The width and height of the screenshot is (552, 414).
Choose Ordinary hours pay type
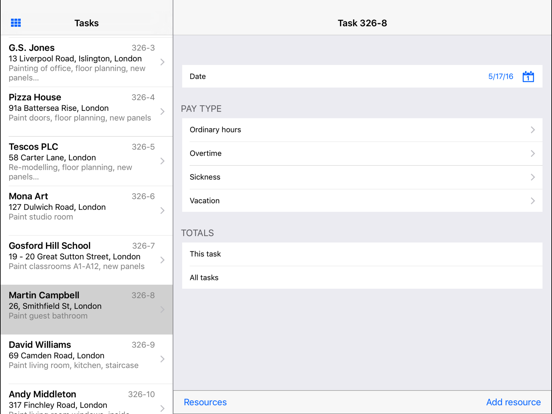[x=362, y=130]
